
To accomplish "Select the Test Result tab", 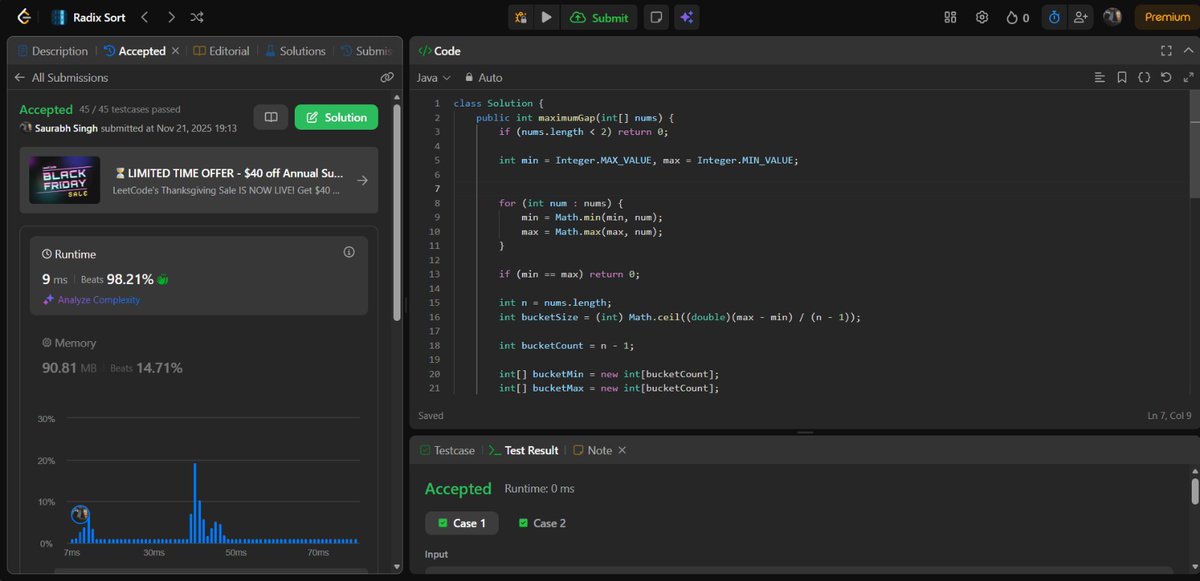I will (x=523, y=451).
